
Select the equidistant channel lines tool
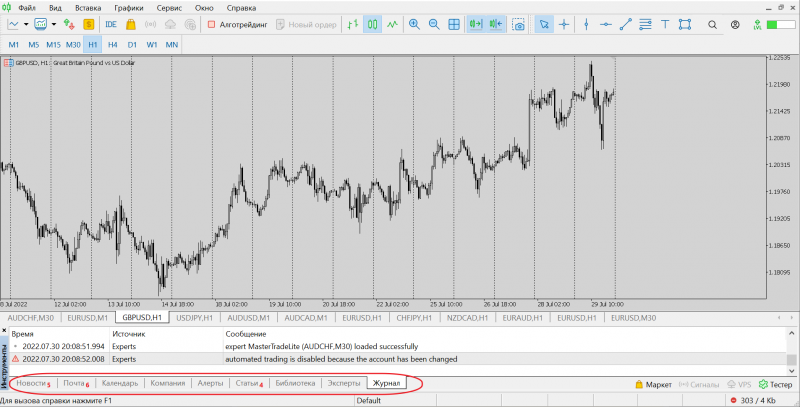click(645, 24)
